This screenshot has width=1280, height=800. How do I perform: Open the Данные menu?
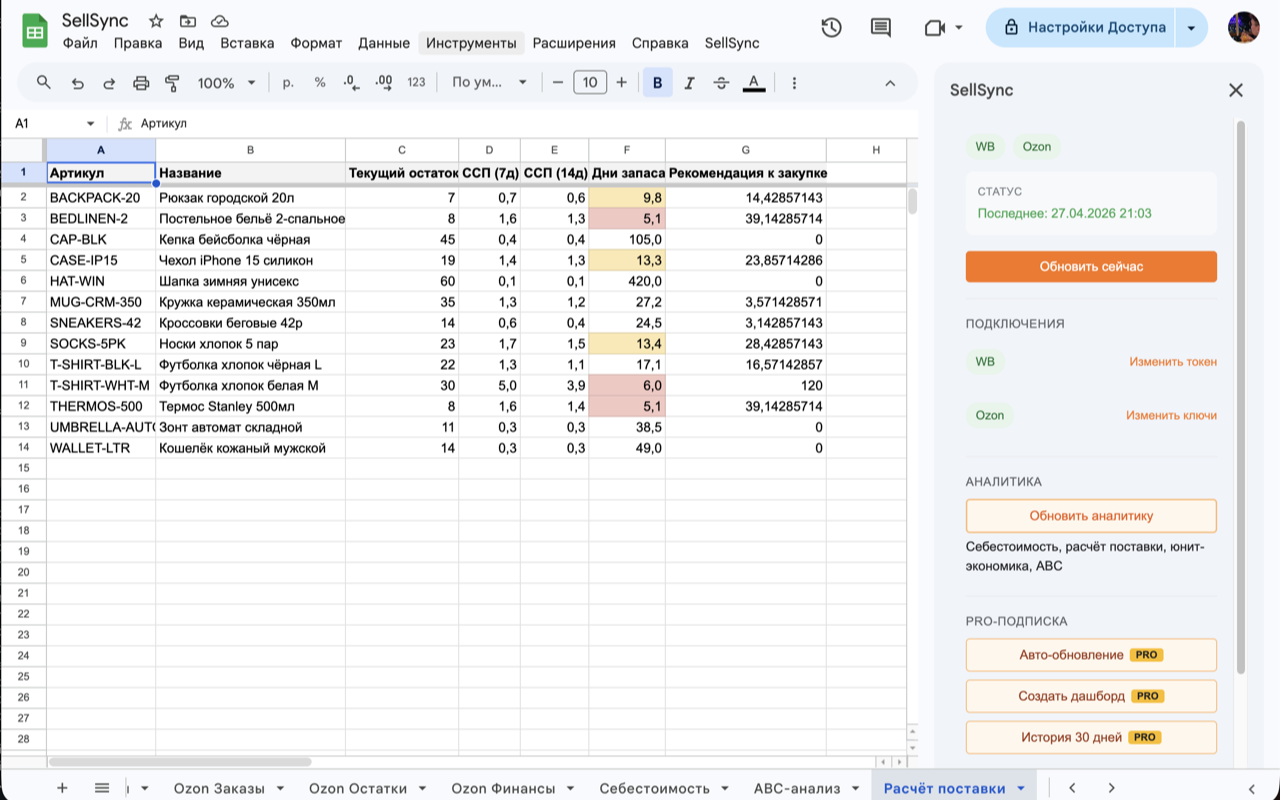click(x=384, y=43)
